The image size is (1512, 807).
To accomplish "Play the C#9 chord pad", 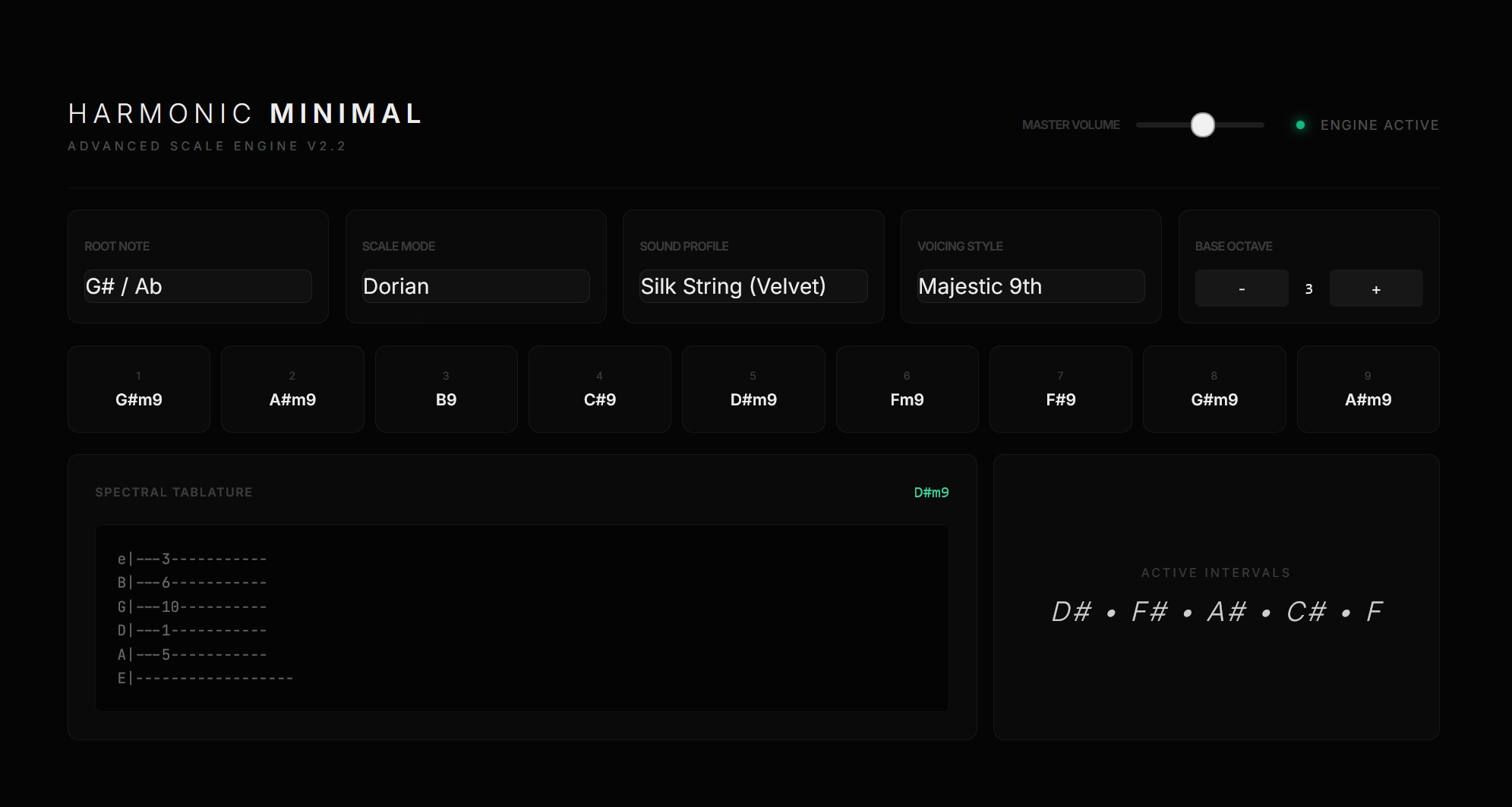I will tap(600, 389).
